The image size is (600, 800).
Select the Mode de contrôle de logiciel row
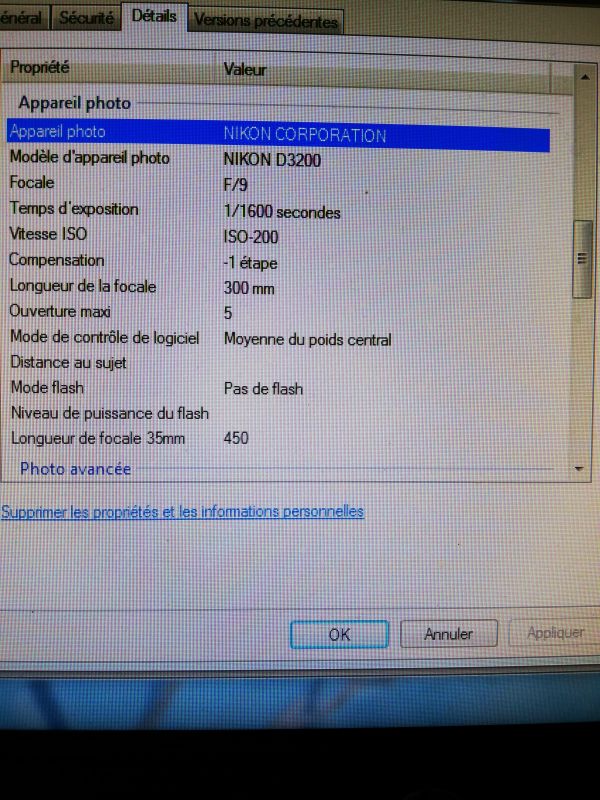pos(278,338)
